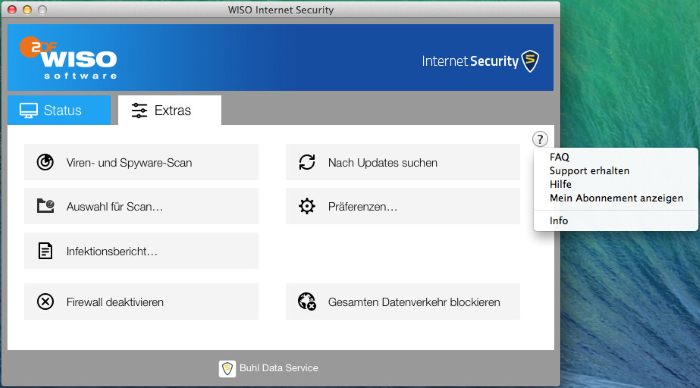This screenshot has width=700, height=388.
Task: Click the globe block traffic icon
Action: click(x=307, y=301)
